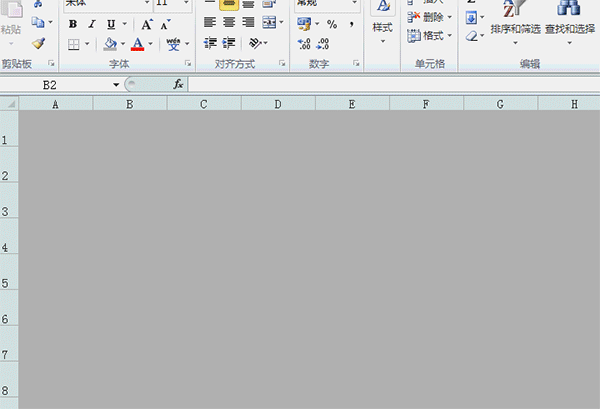
Task: Open the Font (字体) dialog launcher
Action: tap(188, 64)
